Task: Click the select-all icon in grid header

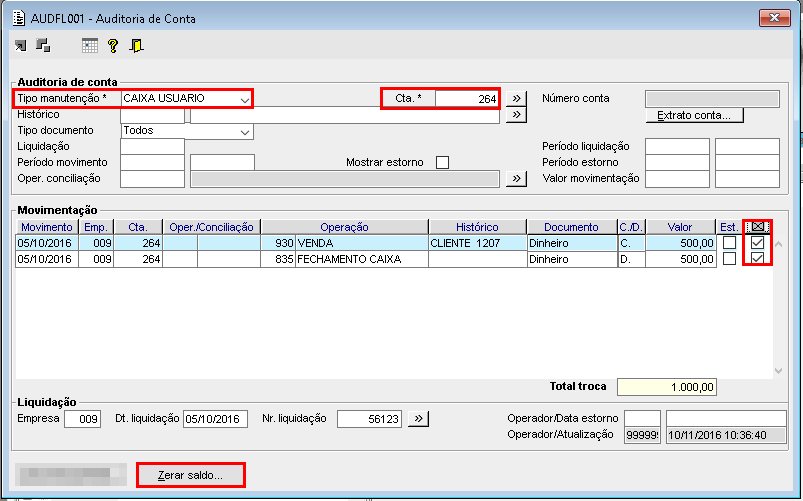Action: pyautogui.click(x=757, y=226)
